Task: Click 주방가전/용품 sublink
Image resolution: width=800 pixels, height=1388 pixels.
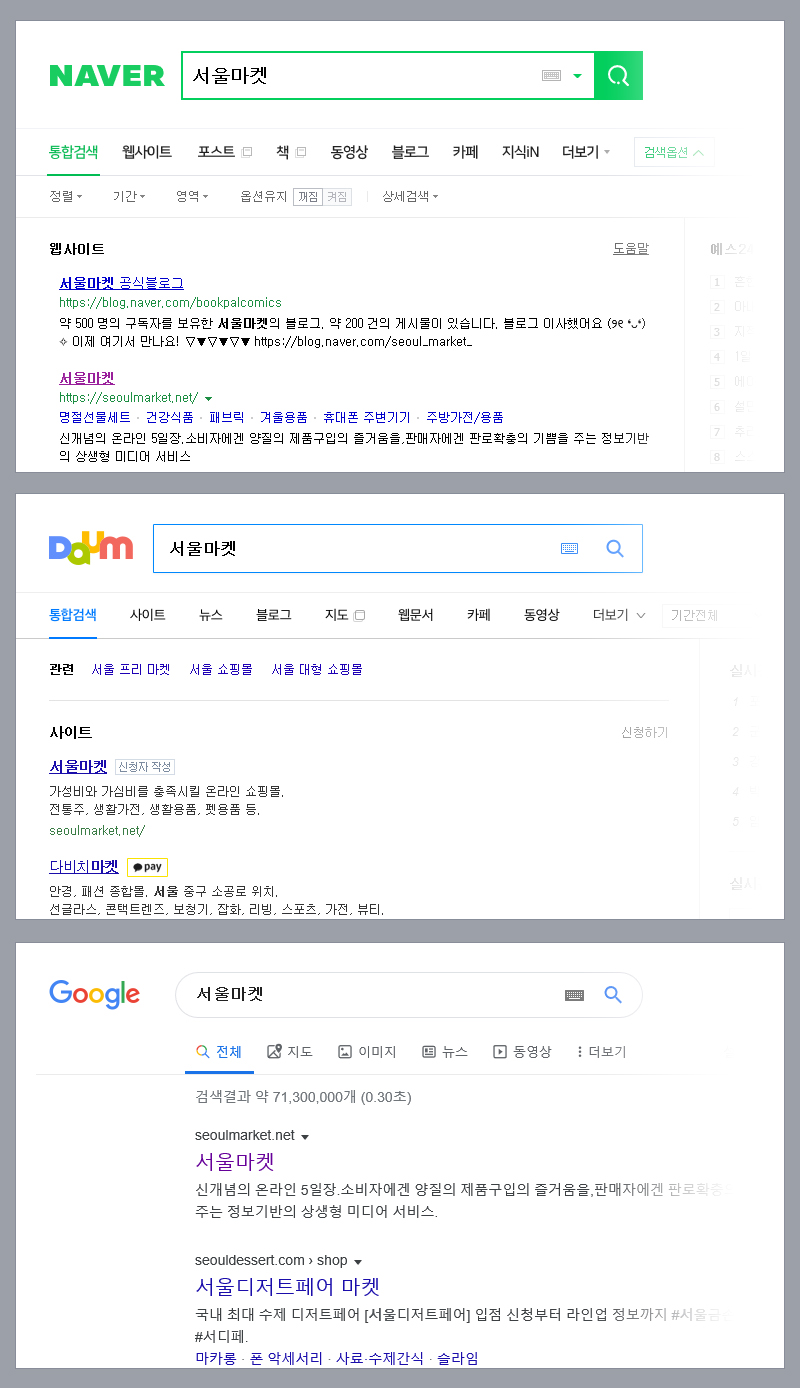Action: point(465,417)
